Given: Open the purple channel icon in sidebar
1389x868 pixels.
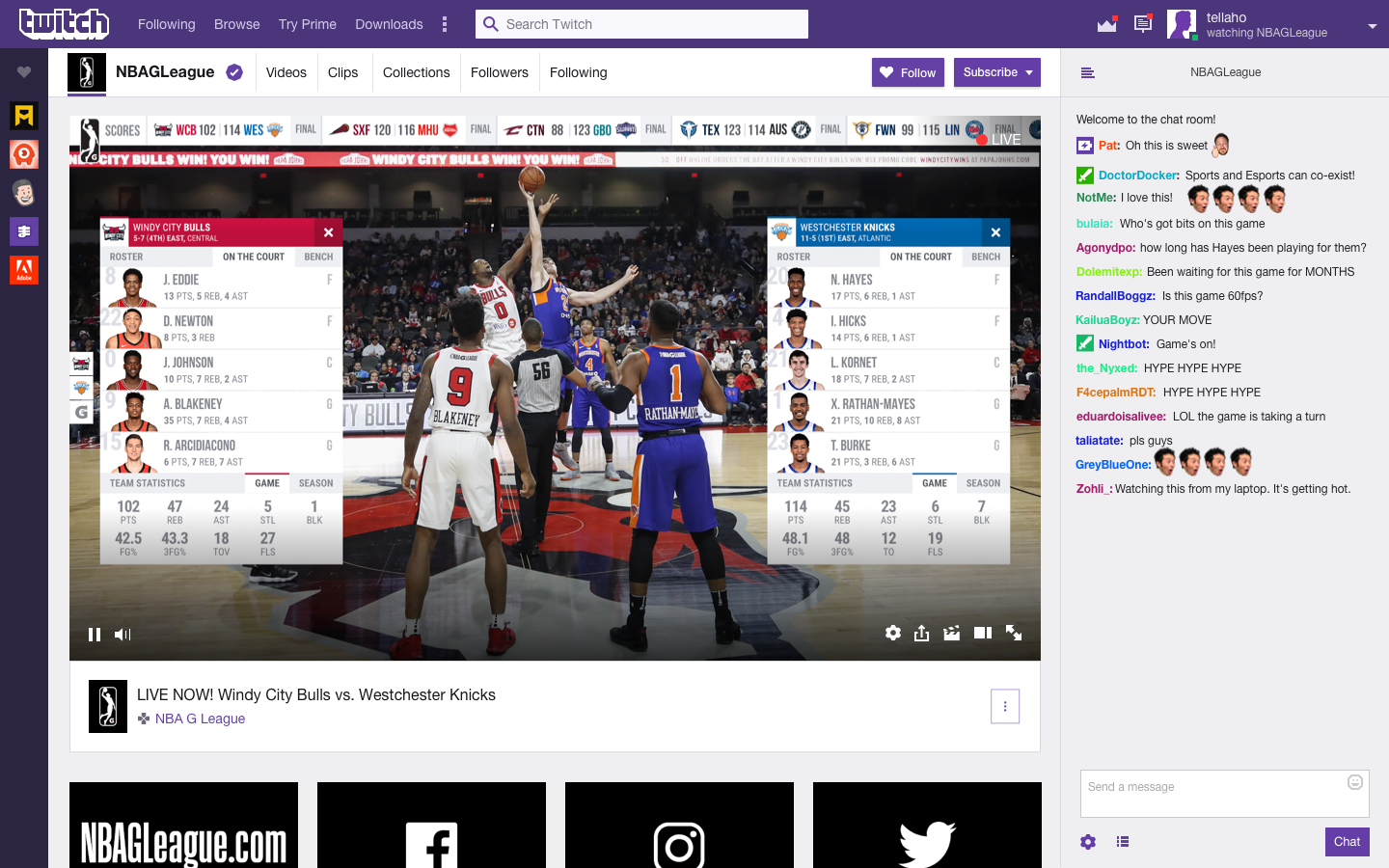Looking at the screenshot, I should point(24,231).
